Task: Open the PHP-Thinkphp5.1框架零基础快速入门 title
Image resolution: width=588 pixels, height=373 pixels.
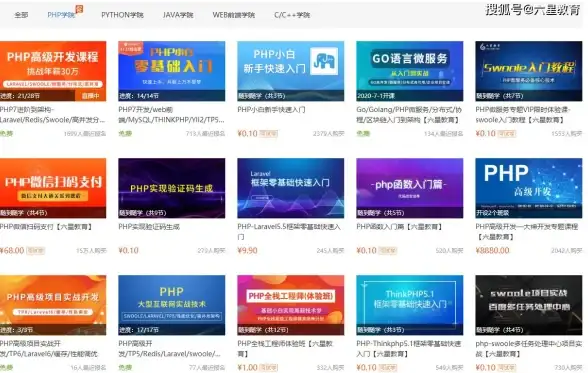Action: (x=408, y=349)
